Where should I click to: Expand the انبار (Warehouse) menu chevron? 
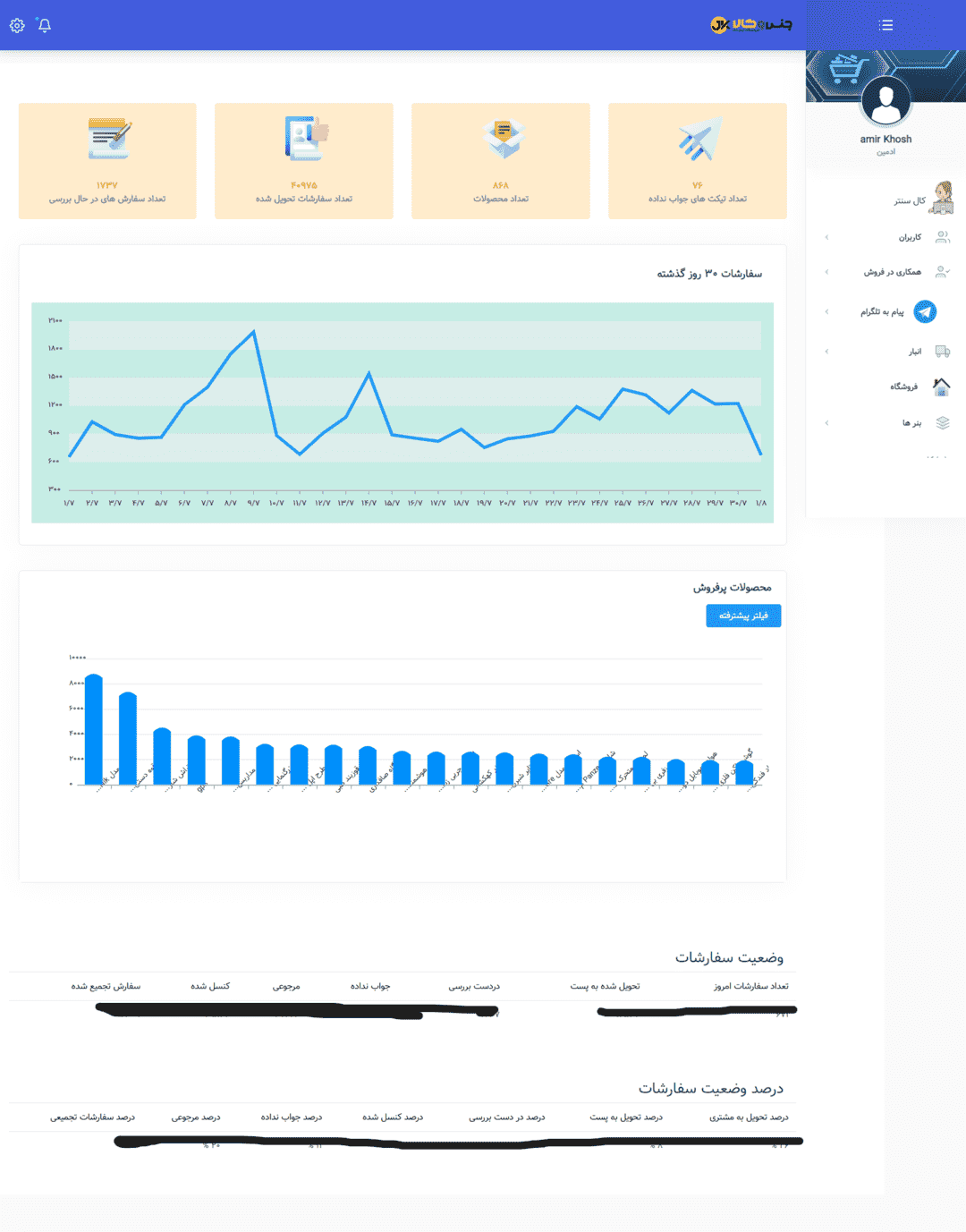pyautogui.click(x=826, y=352)
